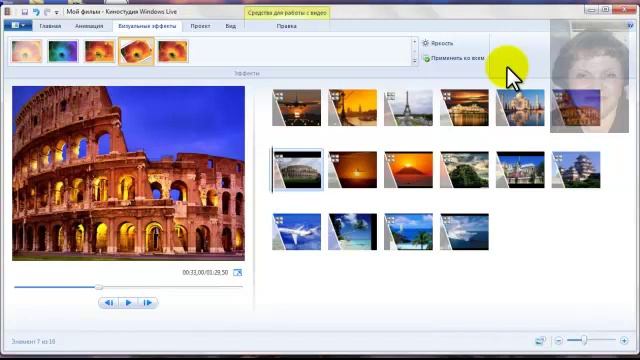Open the Проект tab
This screenshot has height=360, width=640.
[200, 26]
